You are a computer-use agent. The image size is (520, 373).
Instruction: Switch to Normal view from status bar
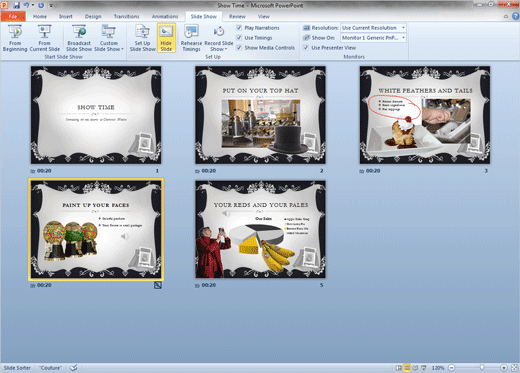pyautogui.click(x=399, y=368)
